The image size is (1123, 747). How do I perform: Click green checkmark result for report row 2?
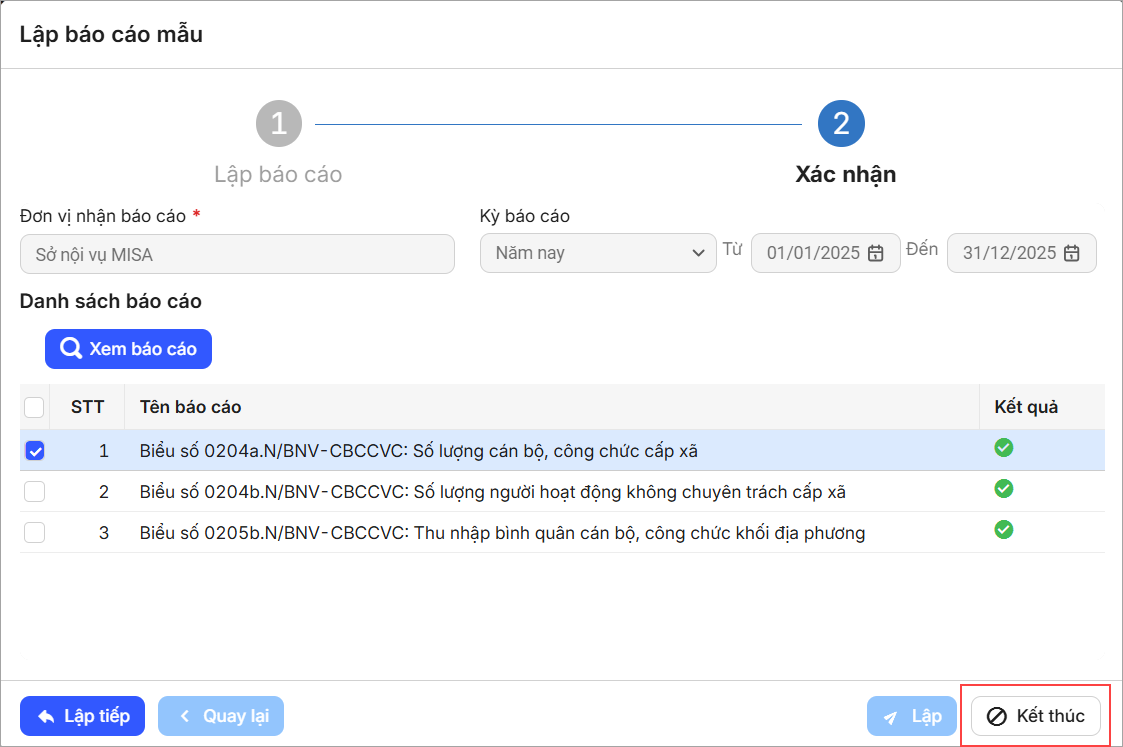[1004, 489]
